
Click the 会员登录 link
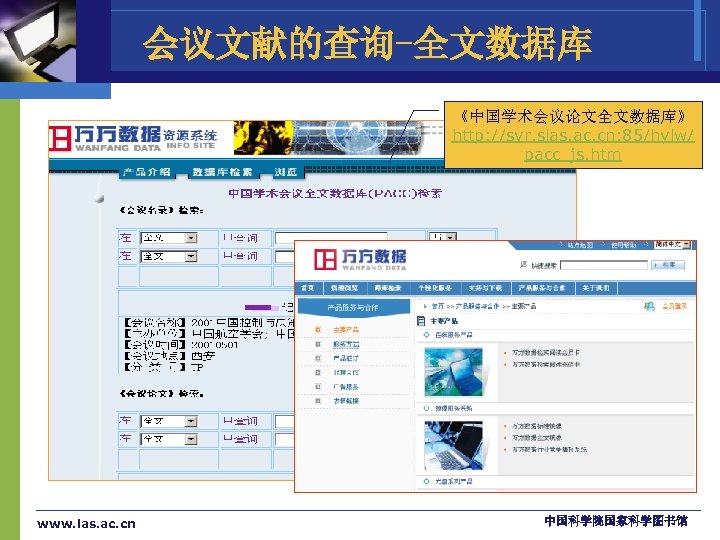tap(674, 306)
